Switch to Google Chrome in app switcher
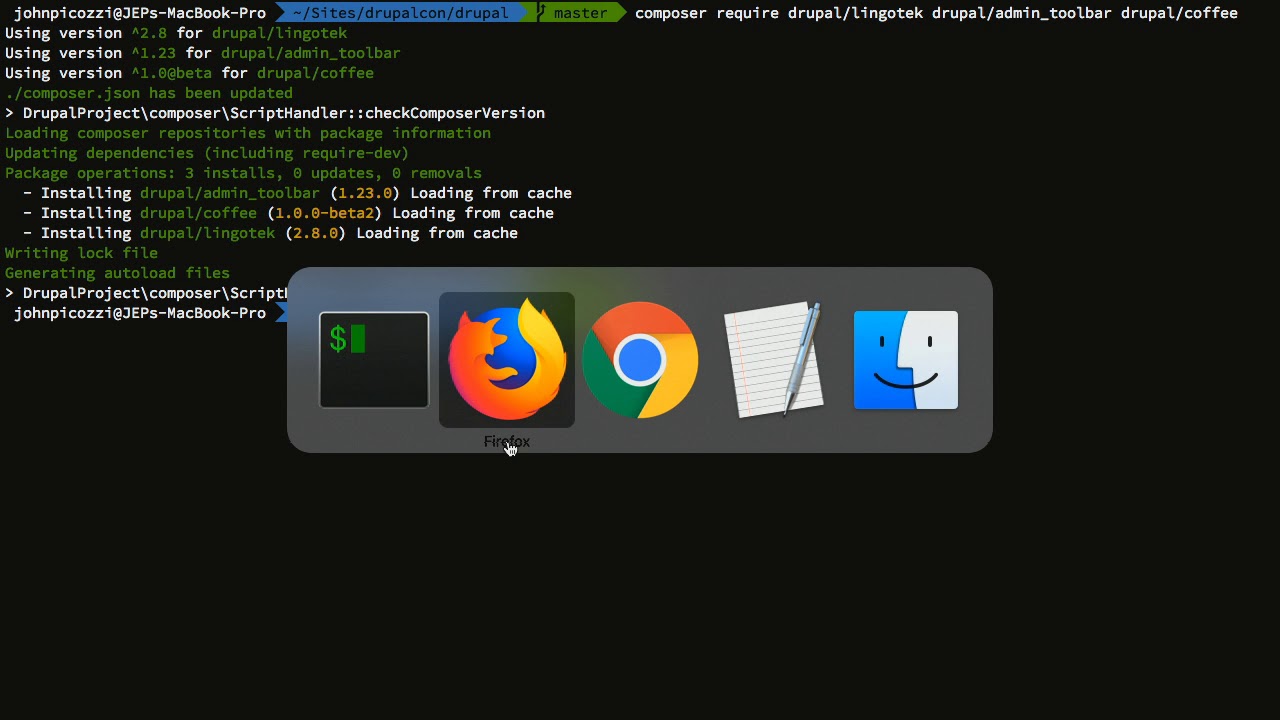Image resolution: width=1280 pixels, height=720 pixels. [x=640, y=360]
